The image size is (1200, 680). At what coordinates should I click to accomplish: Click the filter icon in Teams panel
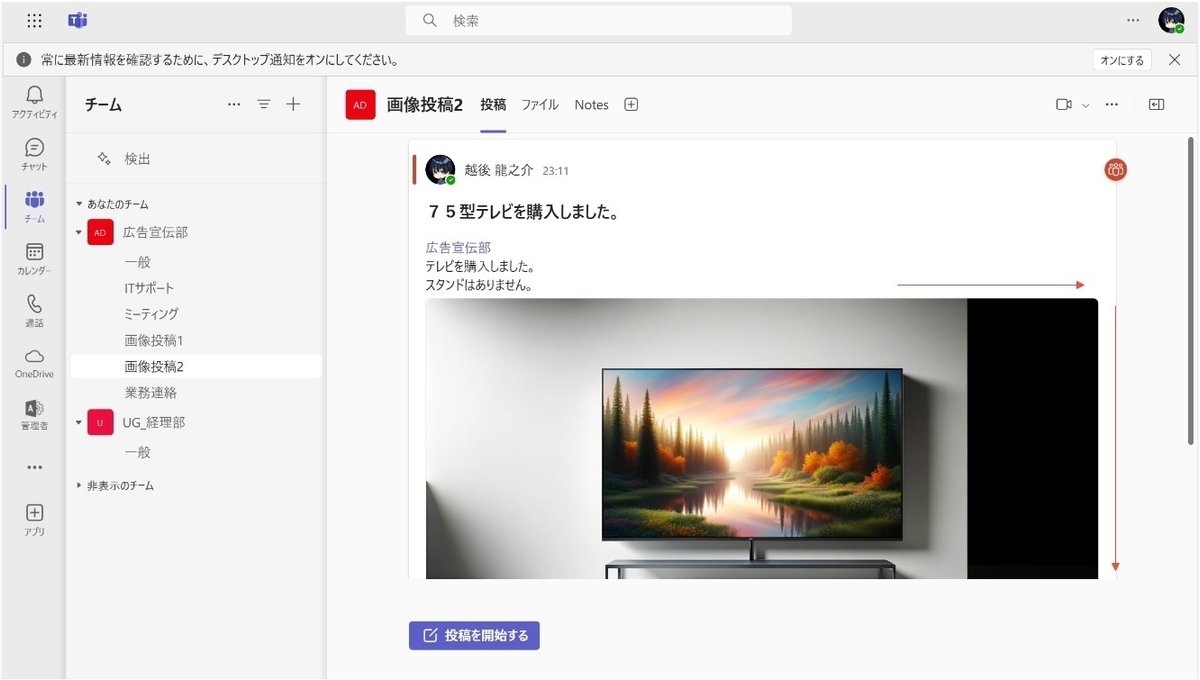[264, 104]
